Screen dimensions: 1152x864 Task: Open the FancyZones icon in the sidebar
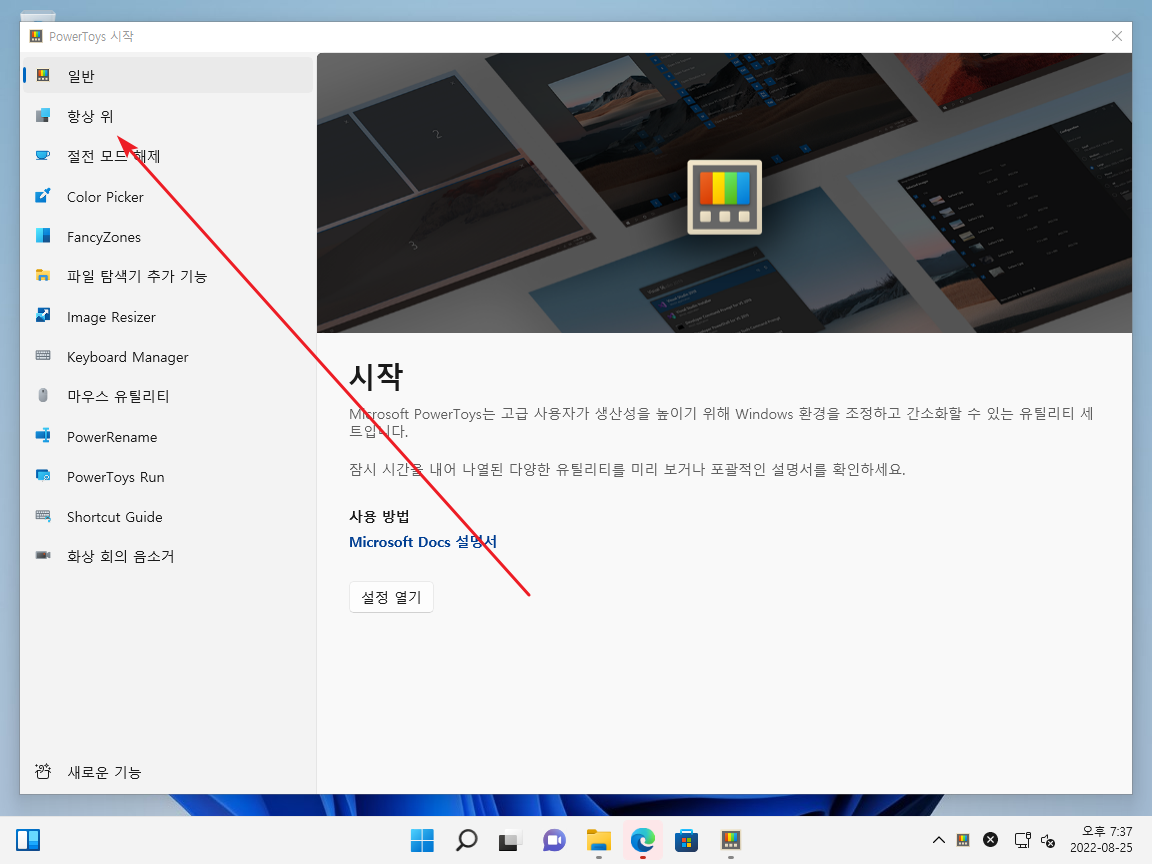pyautogui.click(x=43, y=236)
